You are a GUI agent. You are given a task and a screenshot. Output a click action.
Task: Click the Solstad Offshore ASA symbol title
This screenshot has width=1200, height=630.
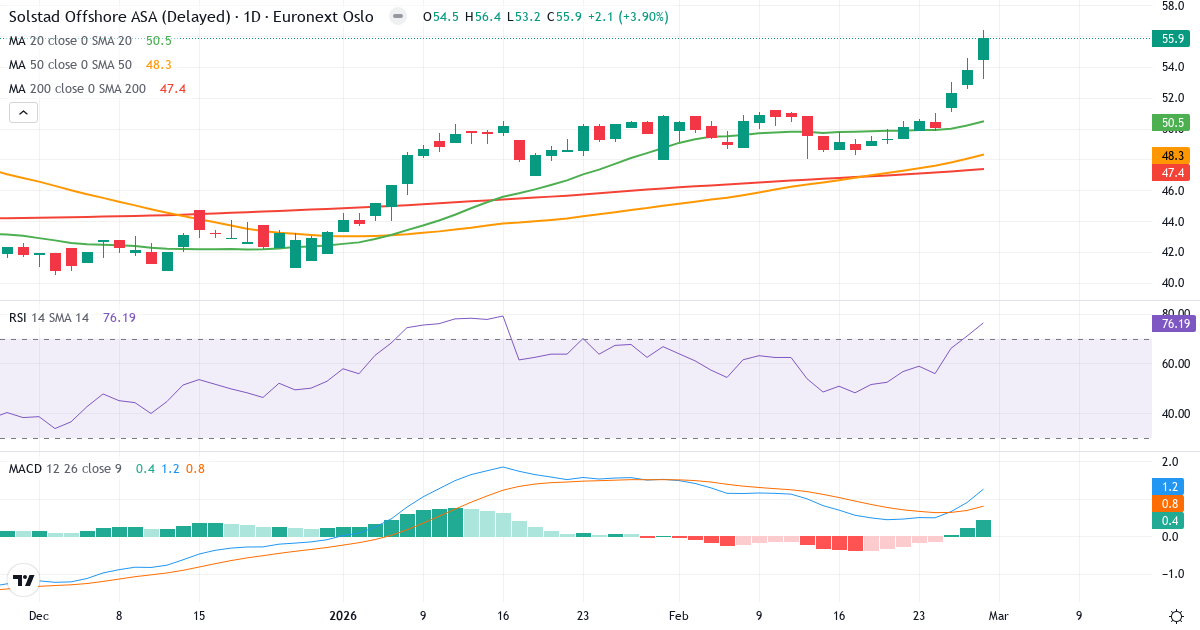click(191, 17)
